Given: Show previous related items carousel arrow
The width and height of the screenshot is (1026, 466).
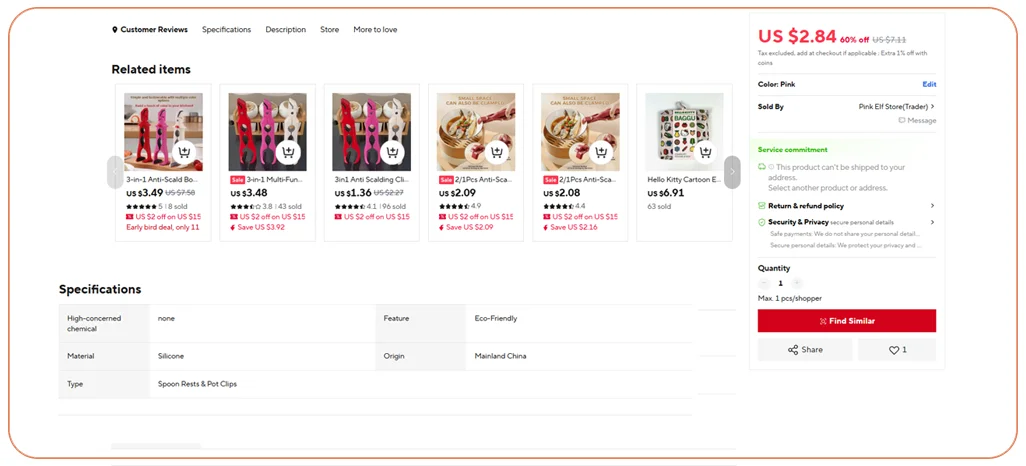Looking at the screenshot, I should click(115, 172).
